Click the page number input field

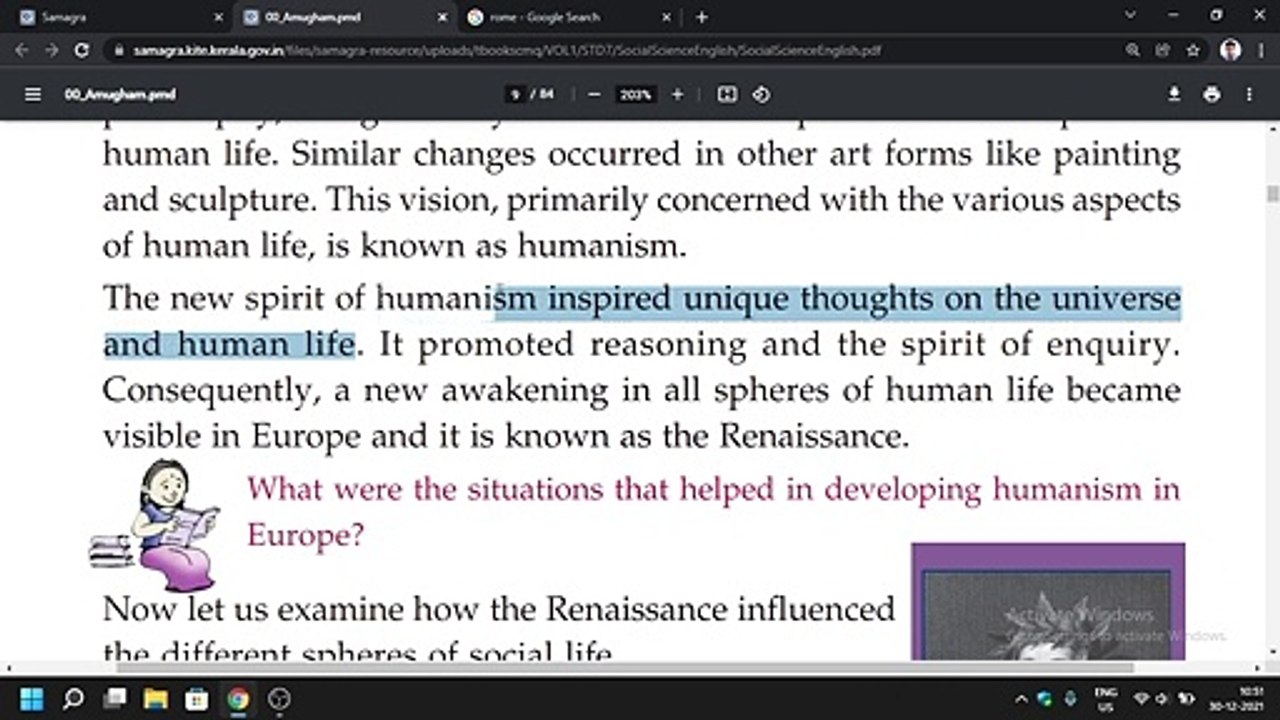516,94
